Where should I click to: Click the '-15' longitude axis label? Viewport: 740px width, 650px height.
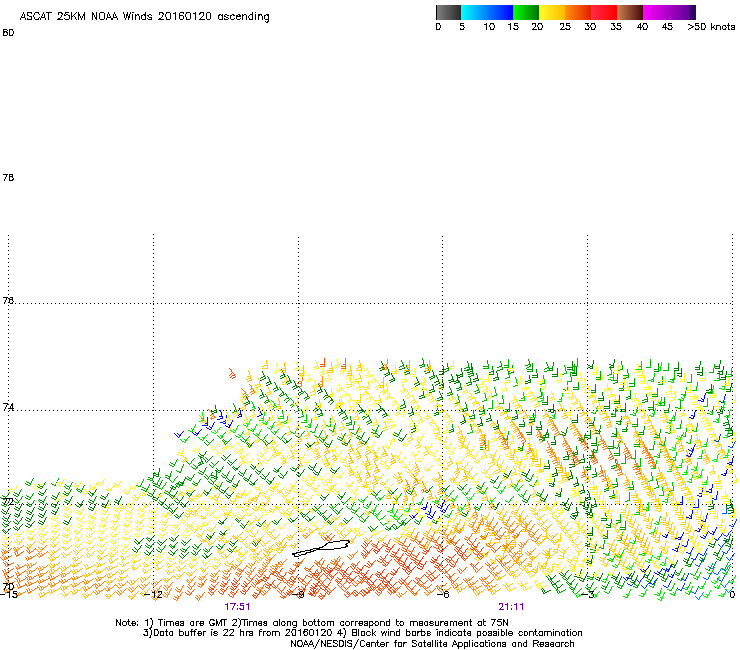[x=8, y=594]
